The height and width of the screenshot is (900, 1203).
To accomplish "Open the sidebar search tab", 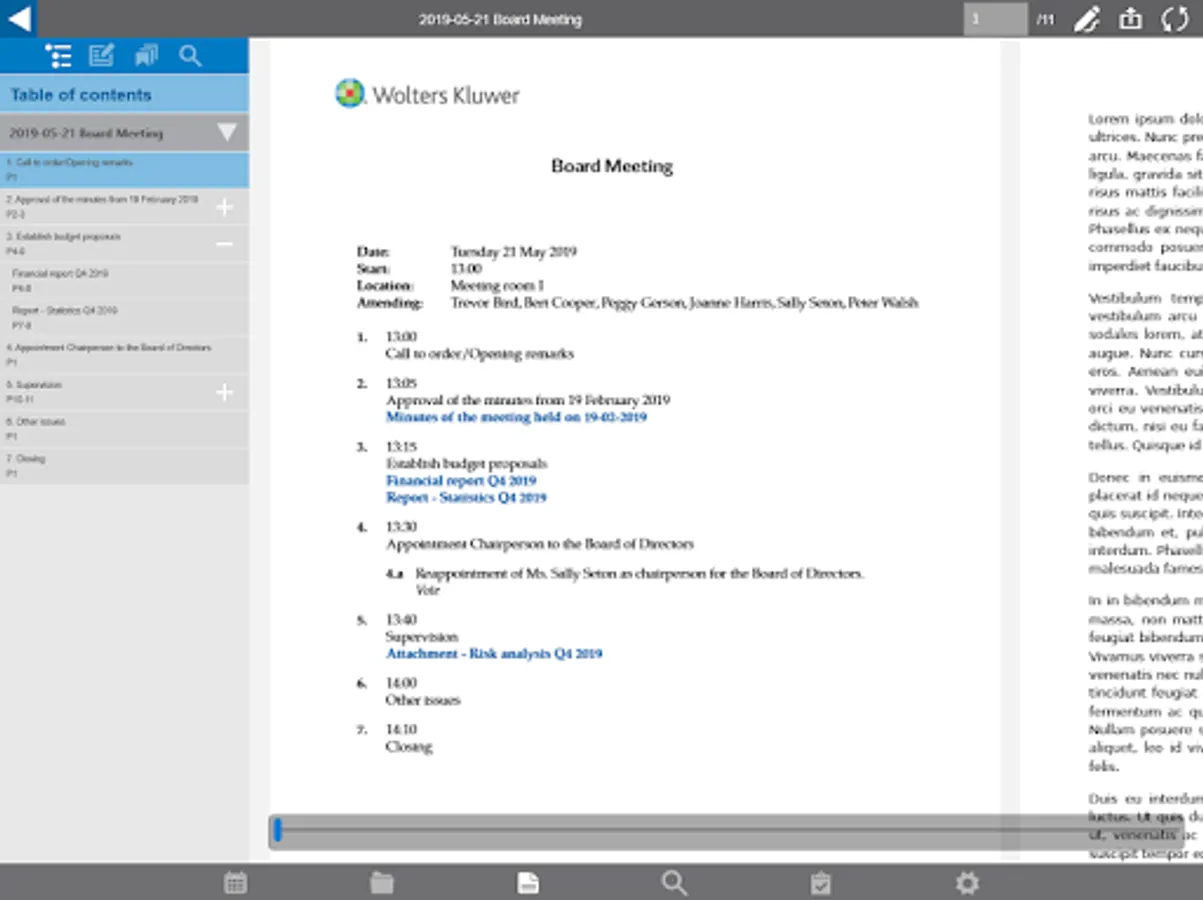I will click(190, 56).
